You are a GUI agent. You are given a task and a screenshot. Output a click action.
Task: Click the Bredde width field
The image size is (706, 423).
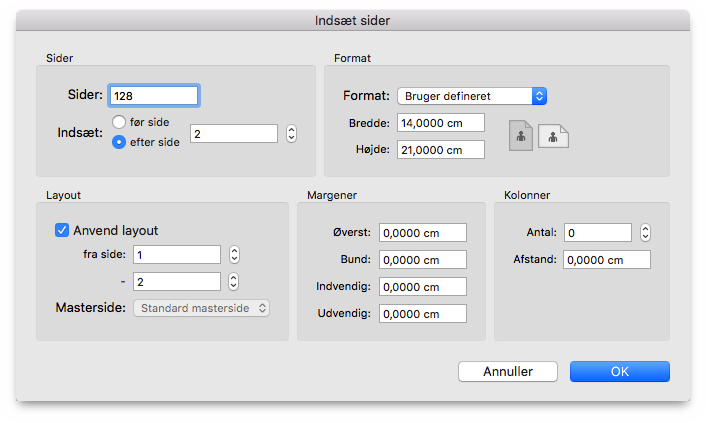441,123
